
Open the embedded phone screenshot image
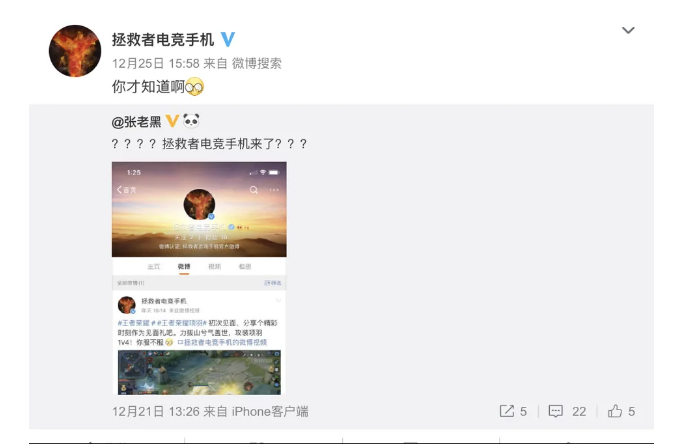point(199,278)
